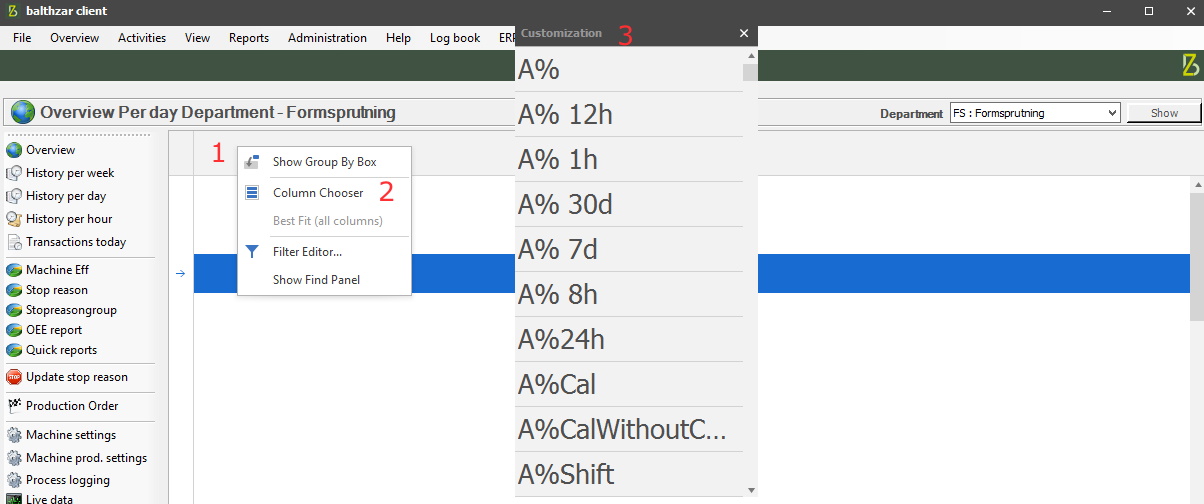Open Stopreasongroup report icon
The image size is (1204, 504).
click(x=14, y=310)
